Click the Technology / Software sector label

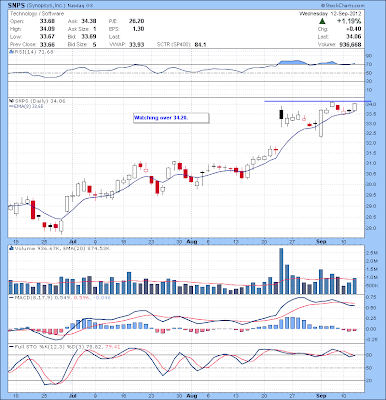coord(37,14)
